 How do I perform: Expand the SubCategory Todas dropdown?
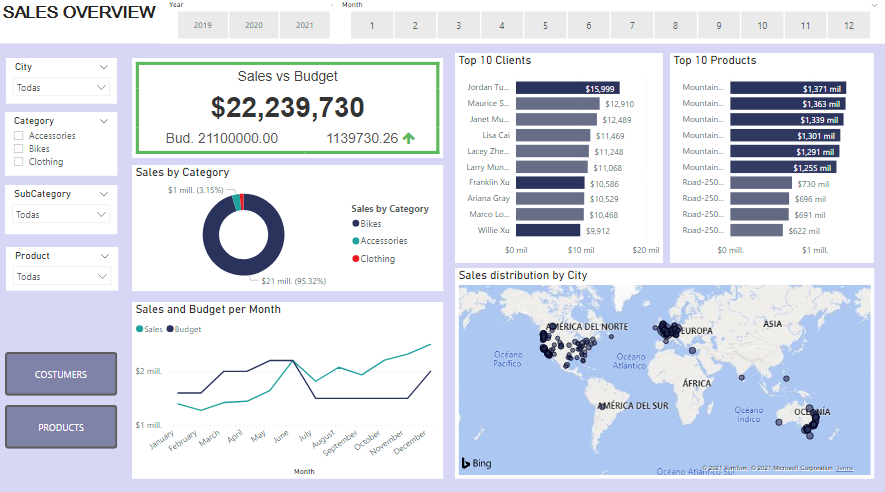click(x=61, y=215)
